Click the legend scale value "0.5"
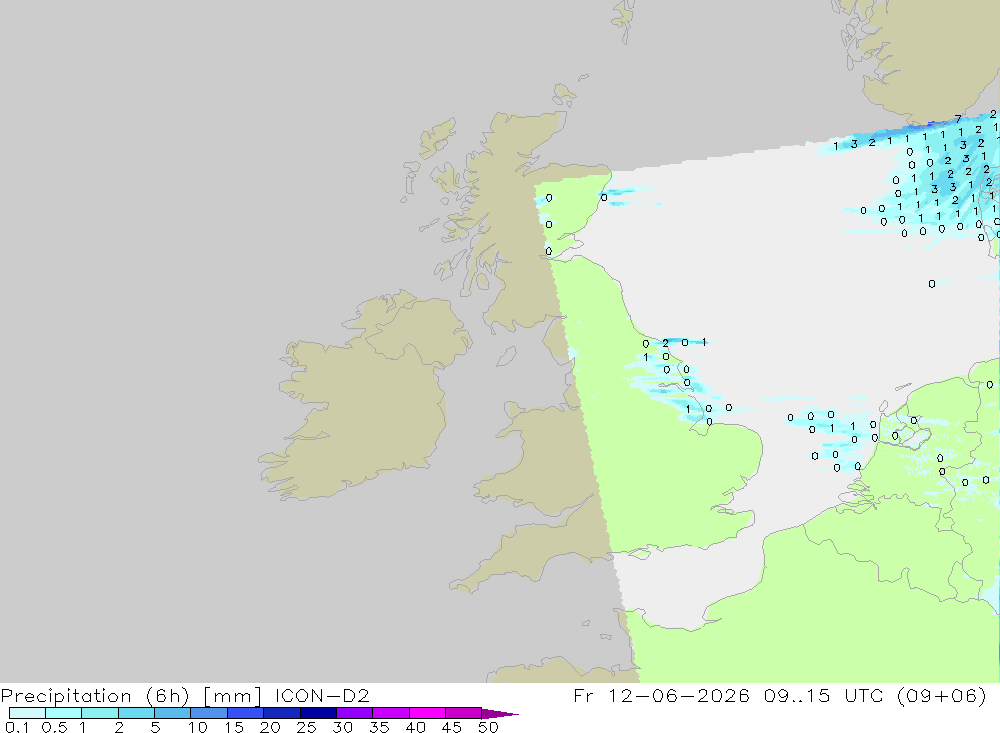 (54, 727)
